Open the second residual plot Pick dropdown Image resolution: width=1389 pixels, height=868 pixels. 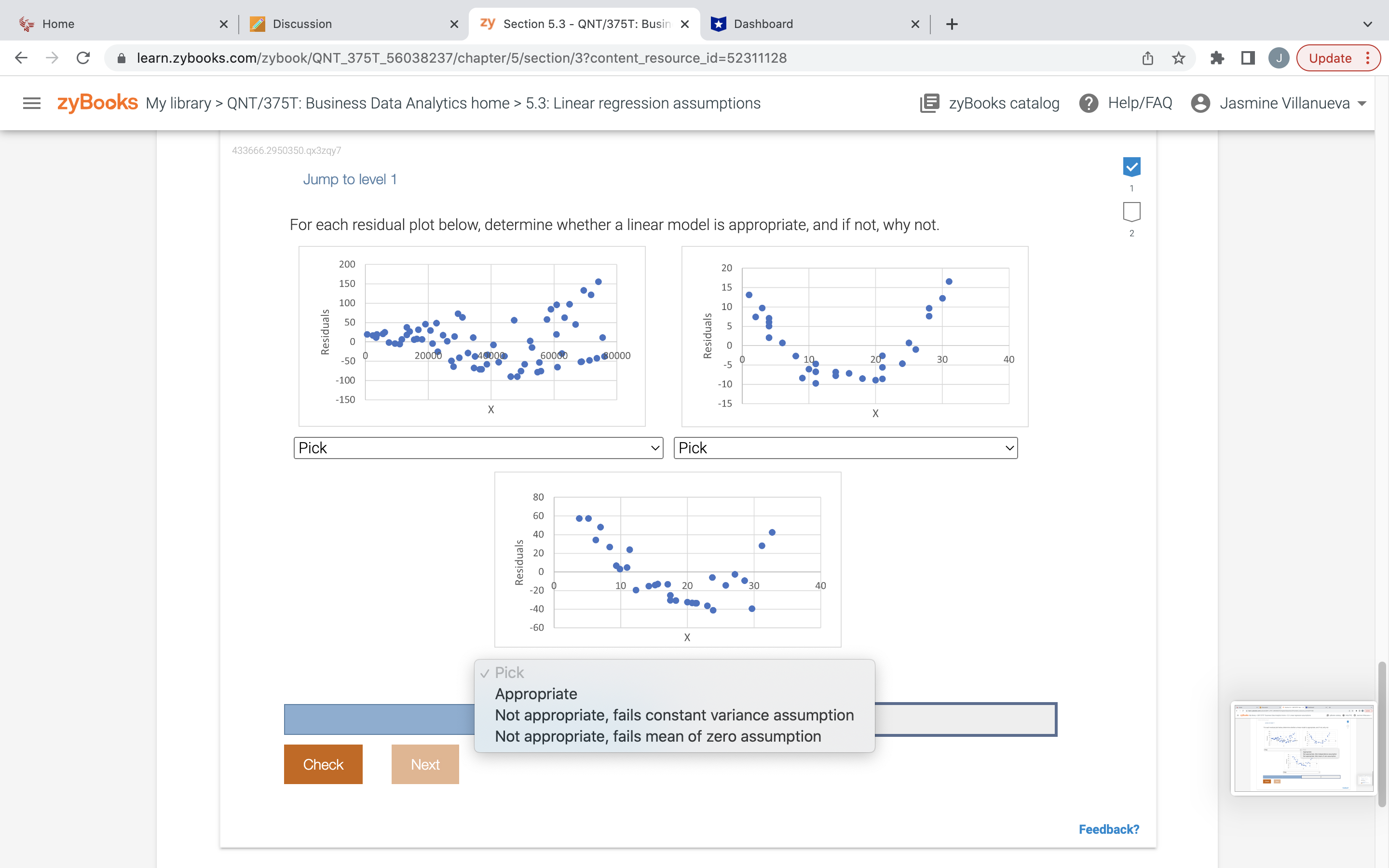[845, 448]
